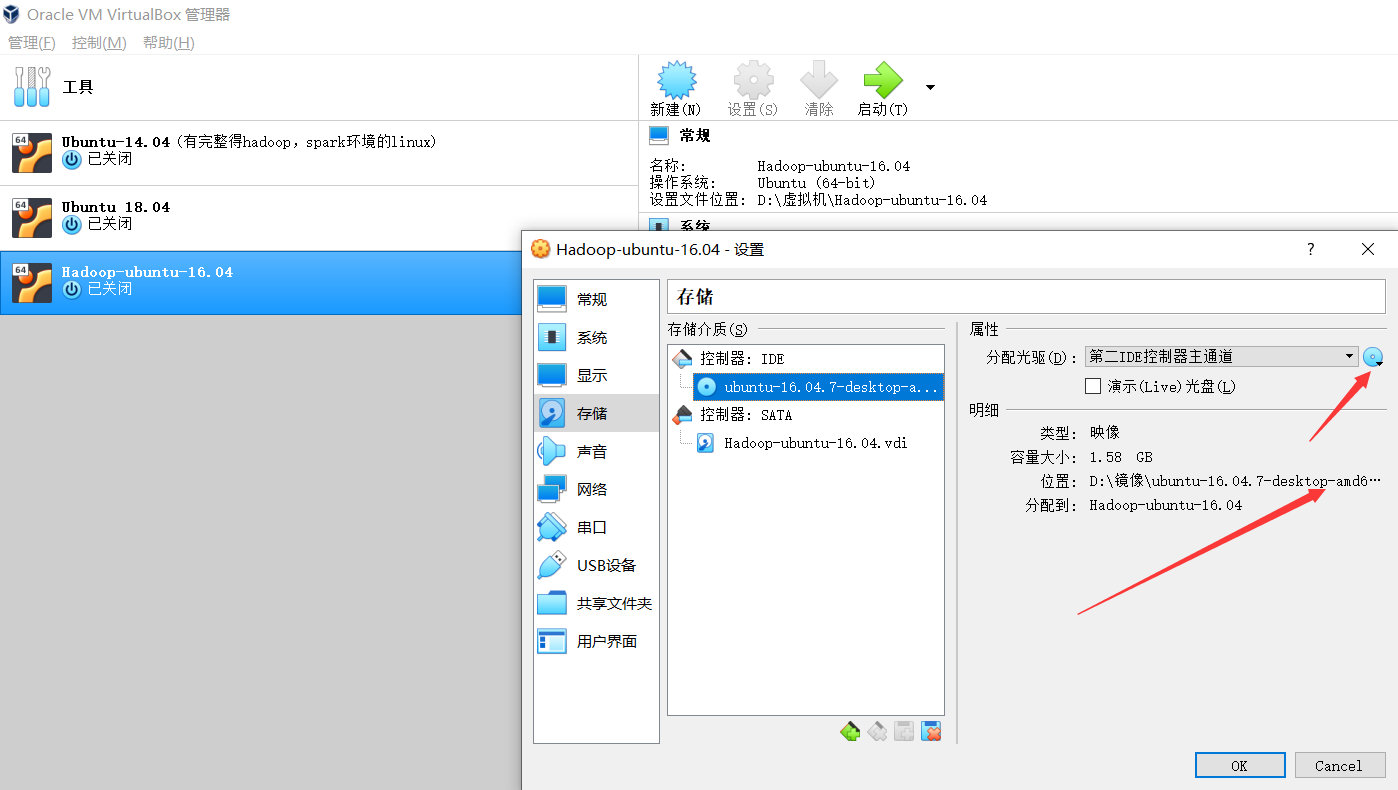The width and height of the screenshot is (1398, 790).
Task: Click the 常规 section header in details pane
Action: click(695, 135)
